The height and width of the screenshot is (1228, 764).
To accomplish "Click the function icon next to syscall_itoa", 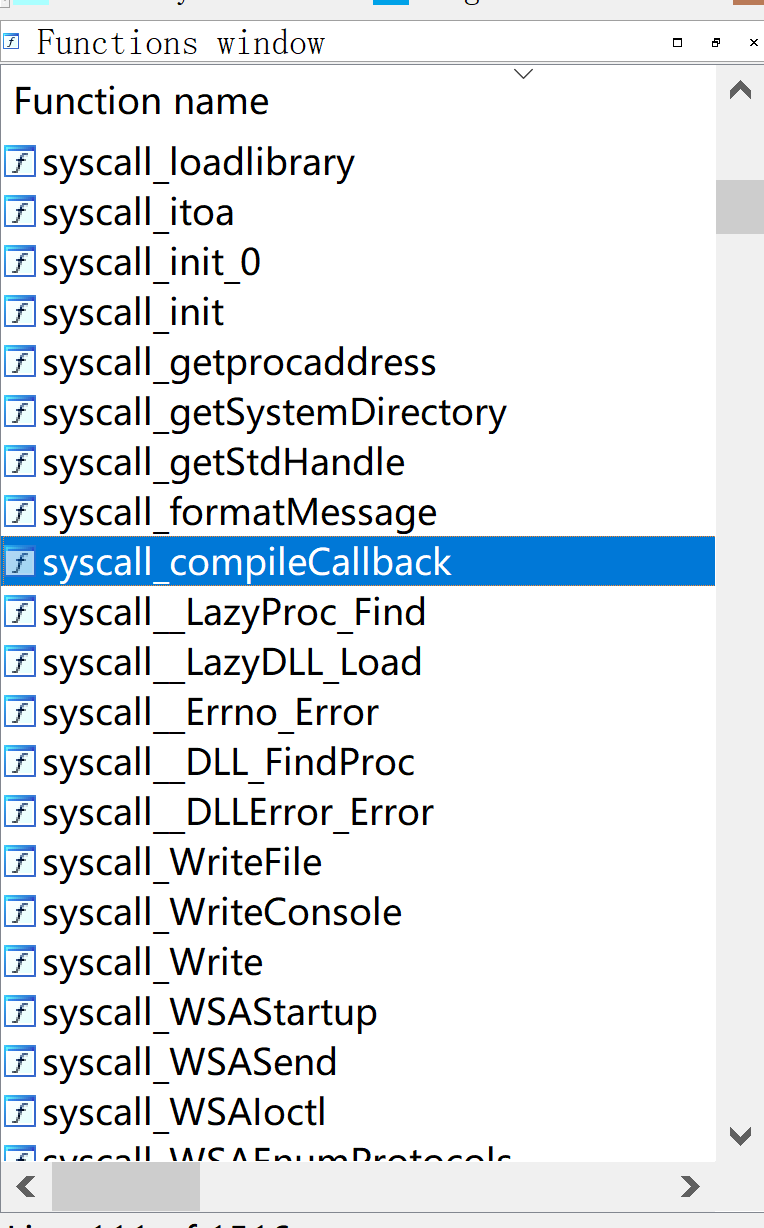I will [20, 212].
